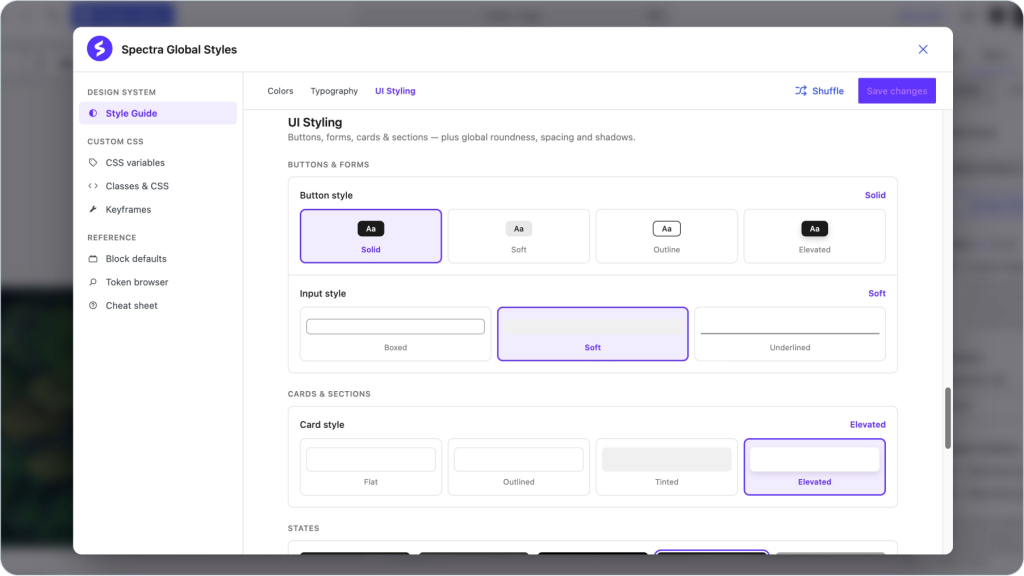
Task: Click the Block defaults icon
Action: (x=93, y=259)
